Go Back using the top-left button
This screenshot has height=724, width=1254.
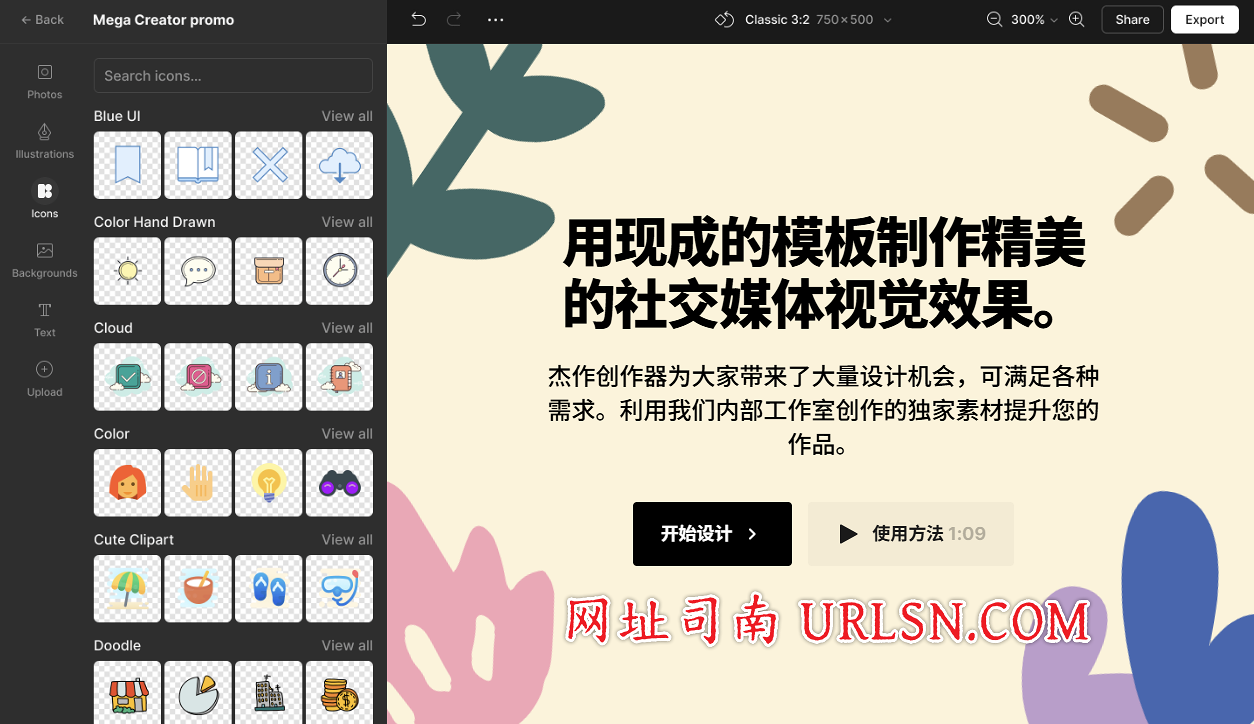pos(42,19)
